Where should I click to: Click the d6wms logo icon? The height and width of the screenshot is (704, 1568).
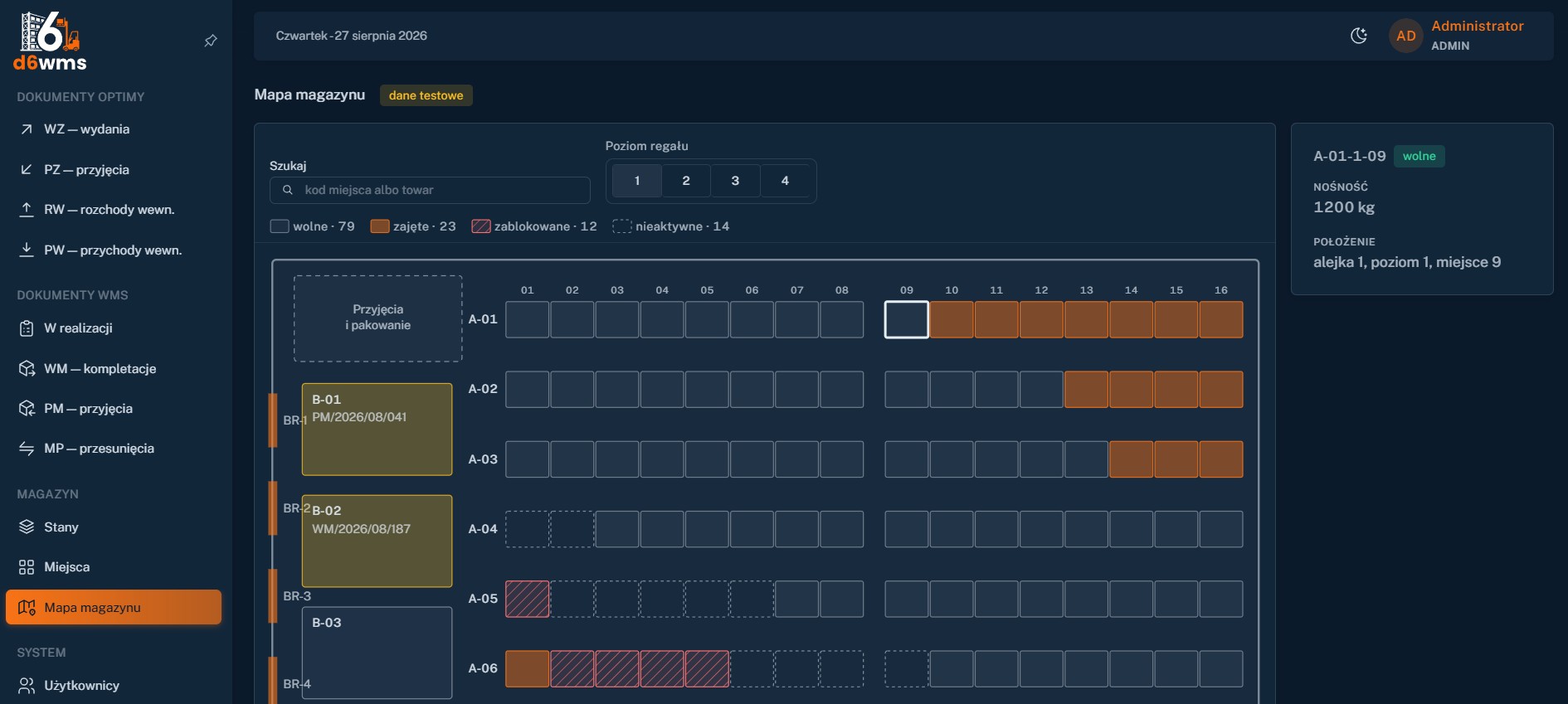click(50, 41)
